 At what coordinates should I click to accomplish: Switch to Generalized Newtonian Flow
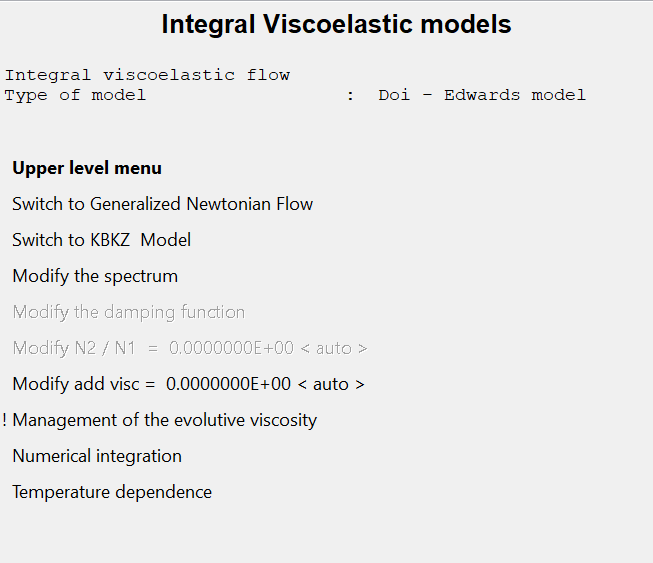pos(162,204)
